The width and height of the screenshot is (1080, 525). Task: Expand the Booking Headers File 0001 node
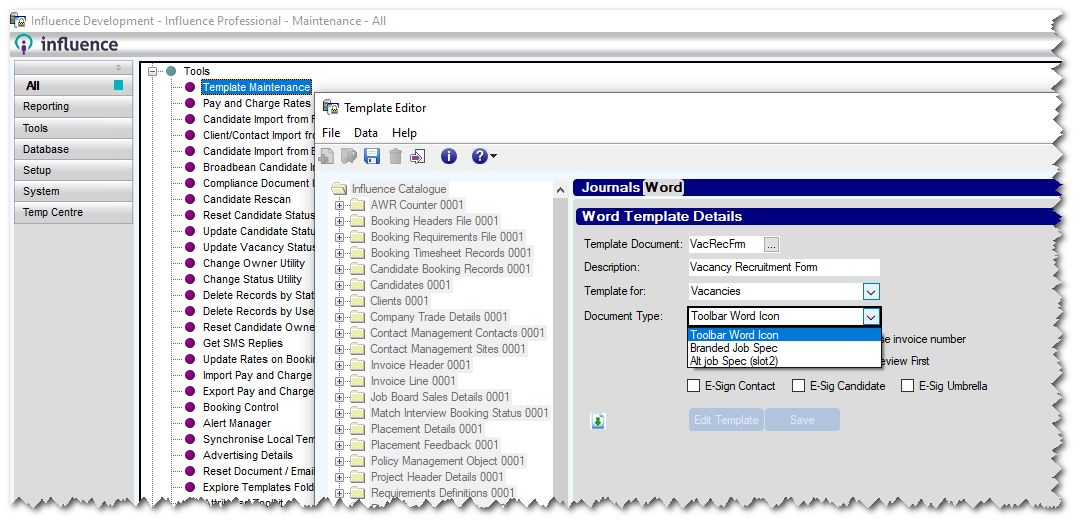click(340, 221)
